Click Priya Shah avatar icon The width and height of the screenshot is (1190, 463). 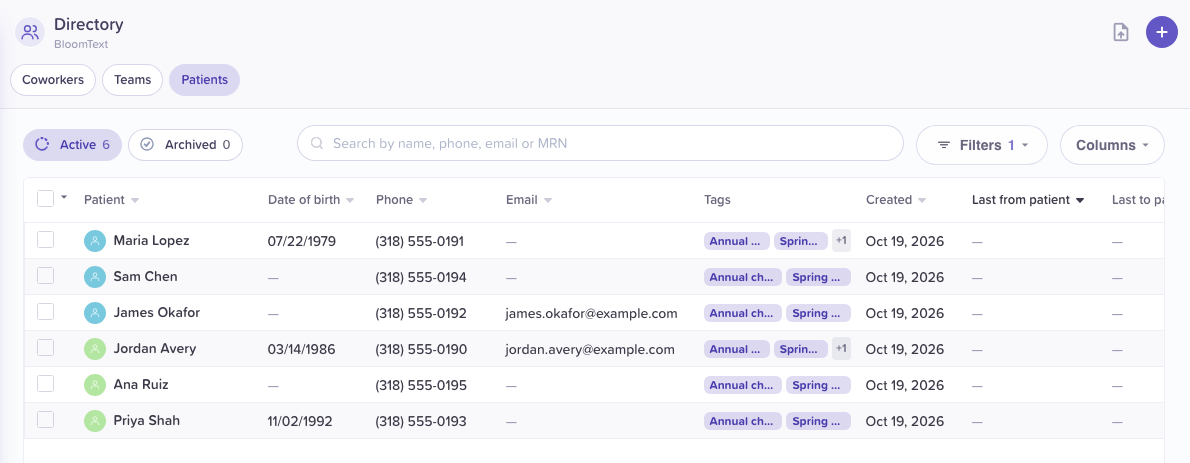tap(95, 420)
